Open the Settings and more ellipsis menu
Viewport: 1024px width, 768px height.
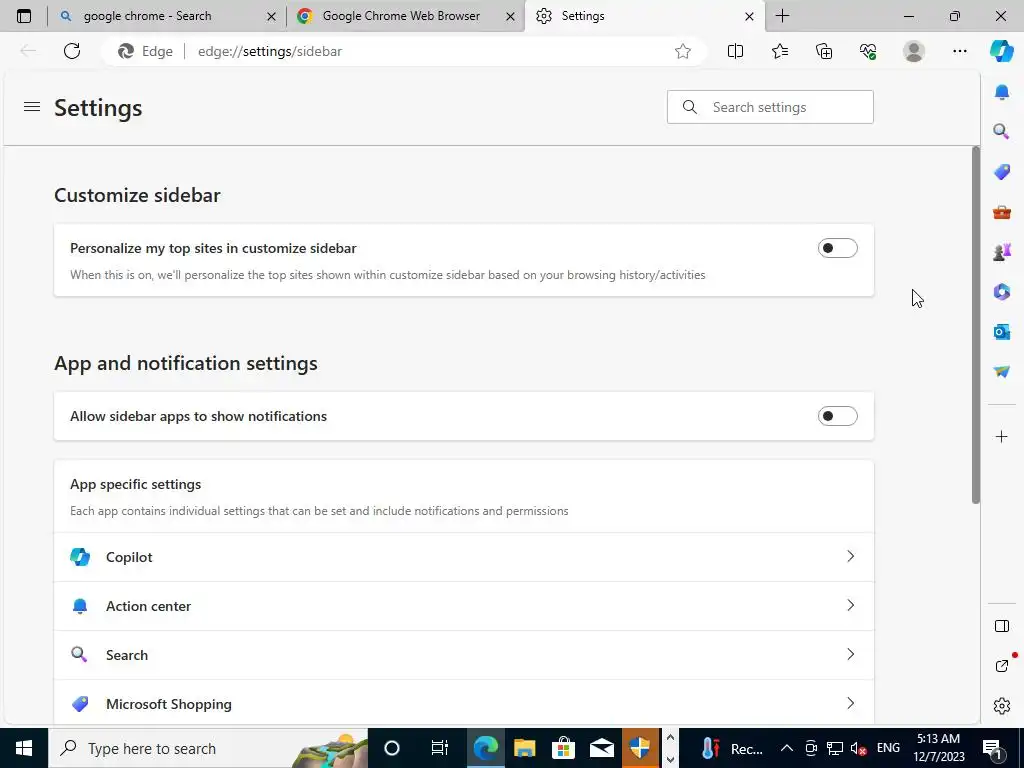(959, 51)
